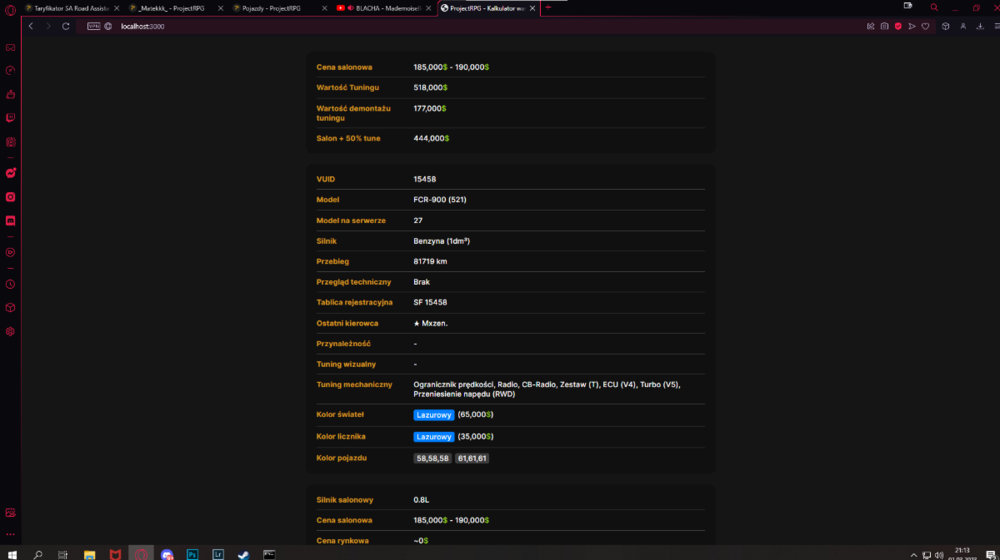Open the profile account icon

pyautogui.click(x=963, y=26)
